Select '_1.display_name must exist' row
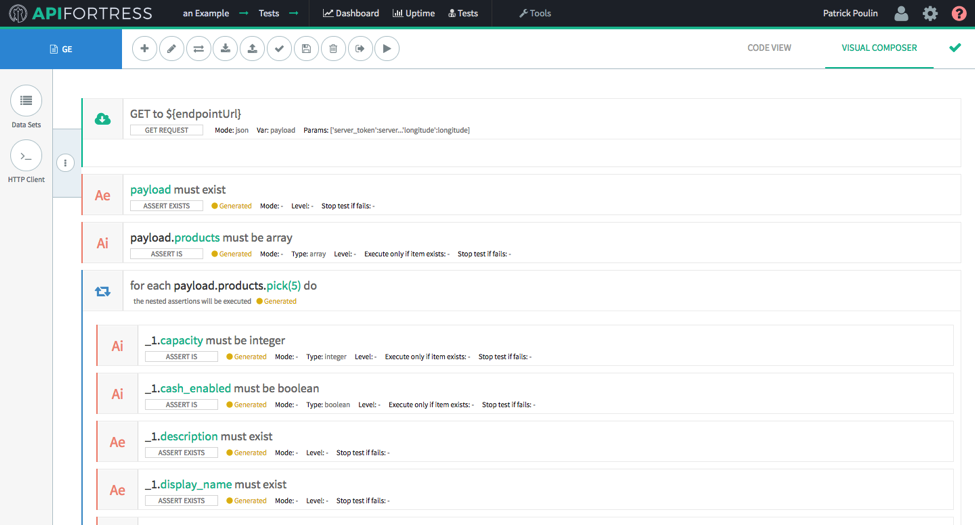 tap(525, 490)
